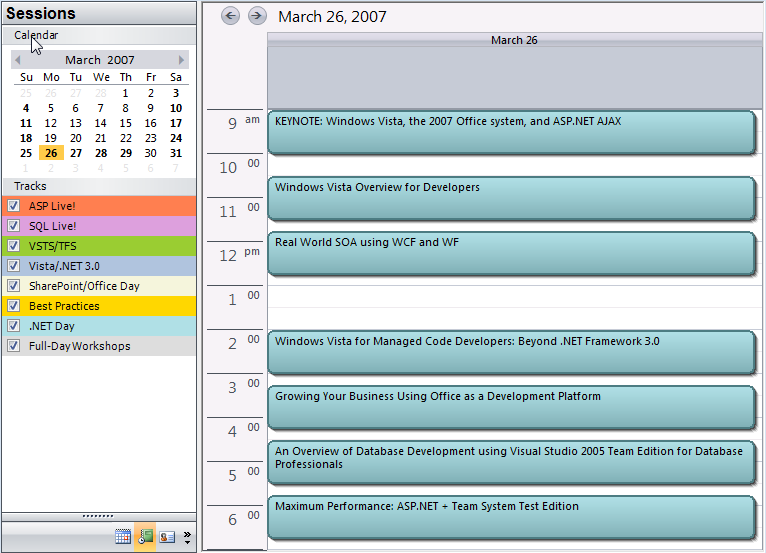Show previous month in mini calendar
This screenshot has width=766, height=553.
click(18, 60)
